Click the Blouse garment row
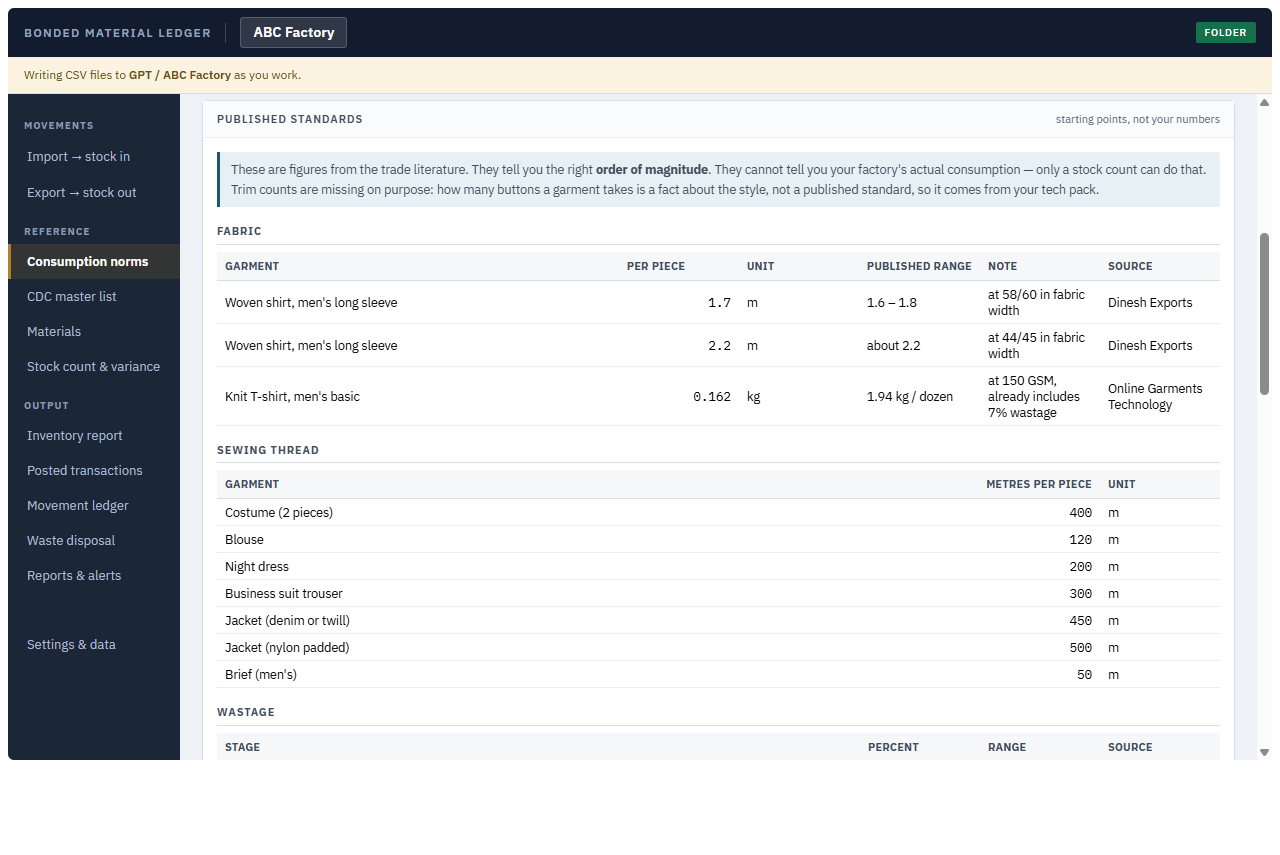This screenshot has width=1280, height=855. coord(718,540)
